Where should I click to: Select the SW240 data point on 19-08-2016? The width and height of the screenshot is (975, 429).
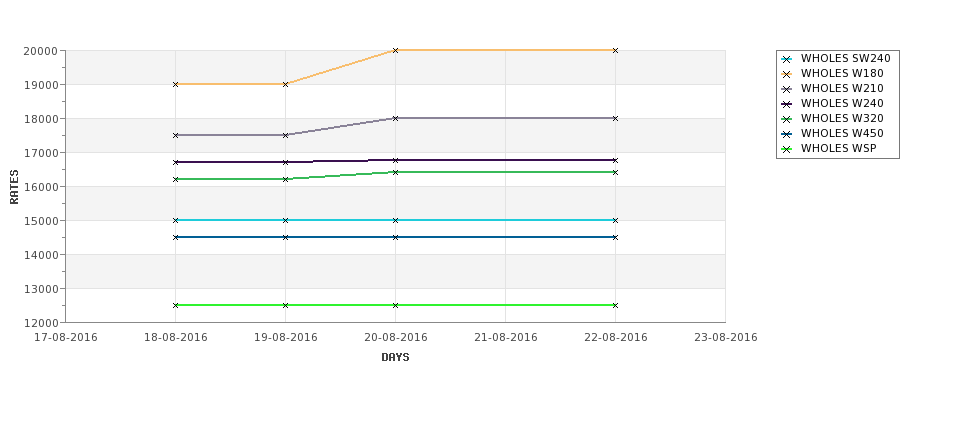click(x=285, y=220)
